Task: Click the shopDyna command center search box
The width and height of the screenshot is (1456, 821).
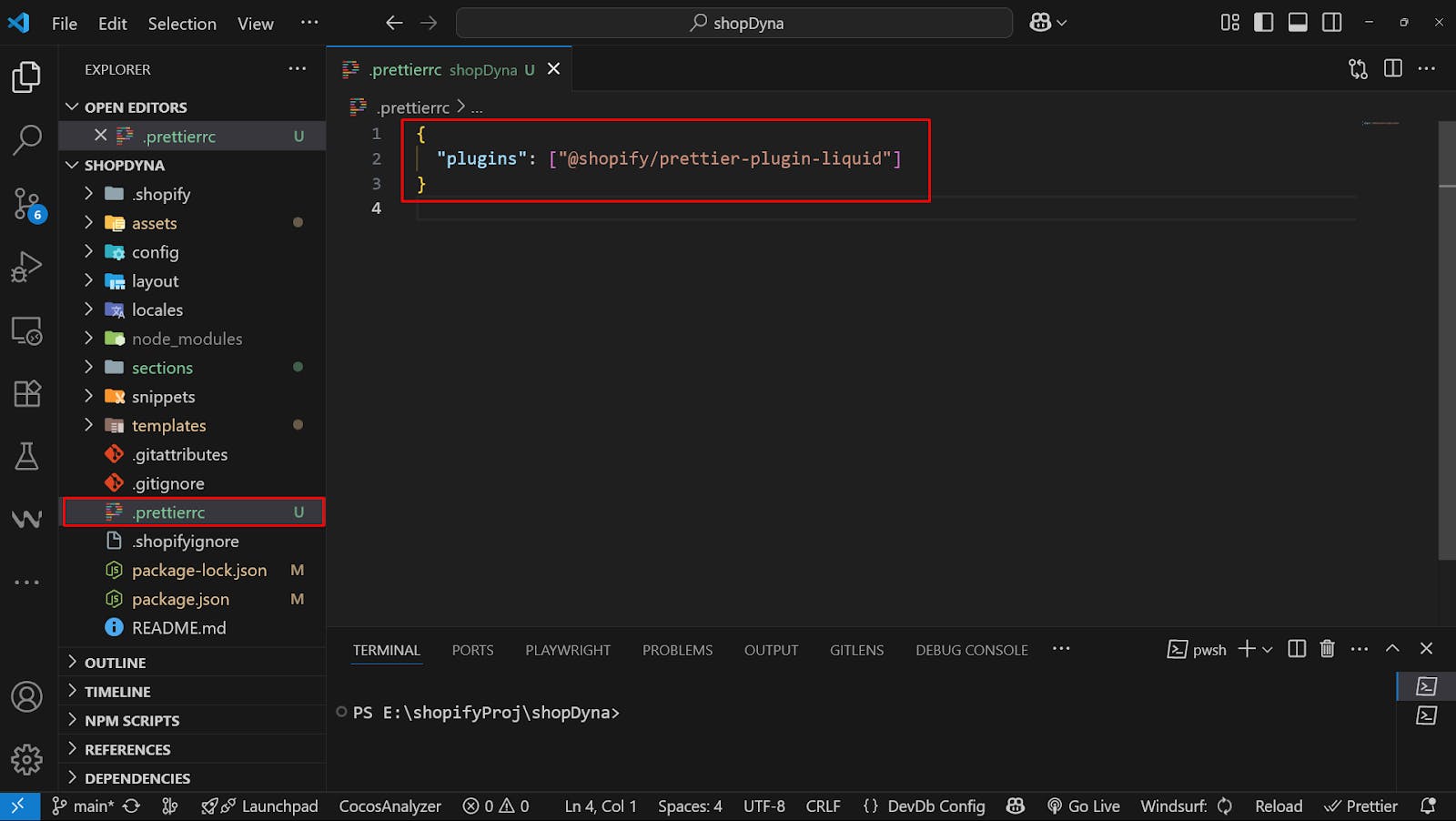Action: (734, 23)
